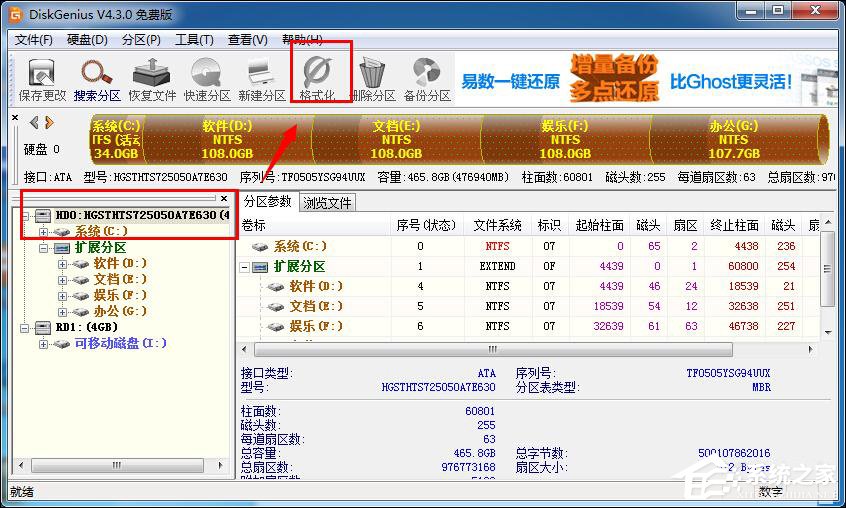Click the Save Changes (保存更改) toolbar icon
Viewport: 846px width, 508px height.
pyautogui.click(x=42, y=80)
